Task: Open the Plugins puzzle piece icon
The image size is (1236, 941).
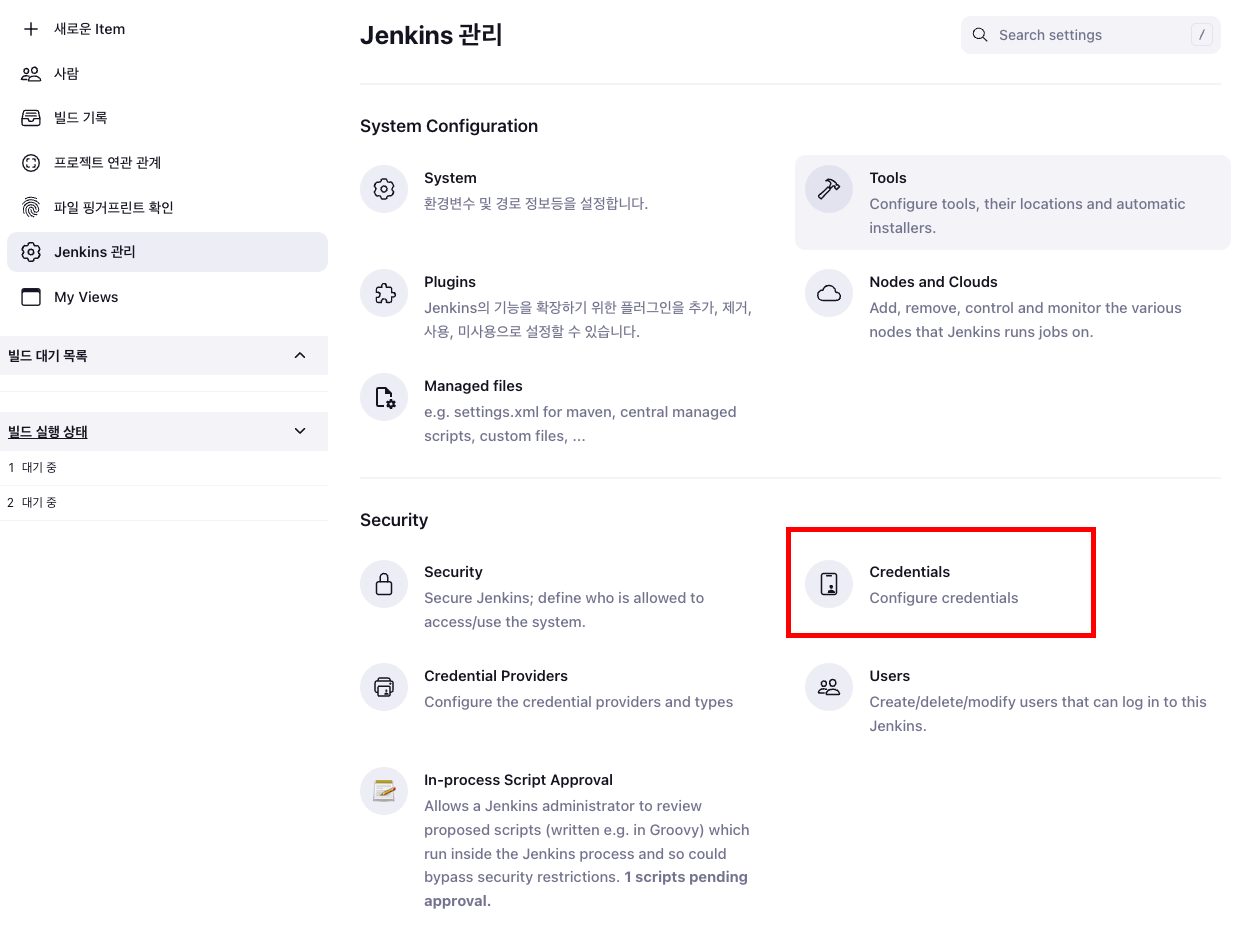Action: point(384,293)
